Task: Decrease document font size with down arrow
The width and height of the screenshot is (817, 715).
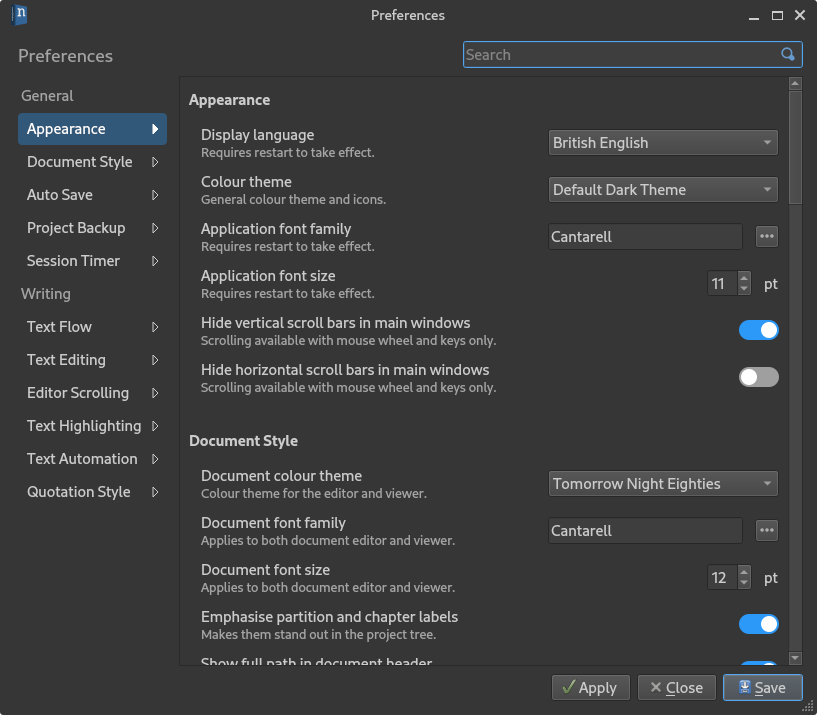Action: click(744, 583)
